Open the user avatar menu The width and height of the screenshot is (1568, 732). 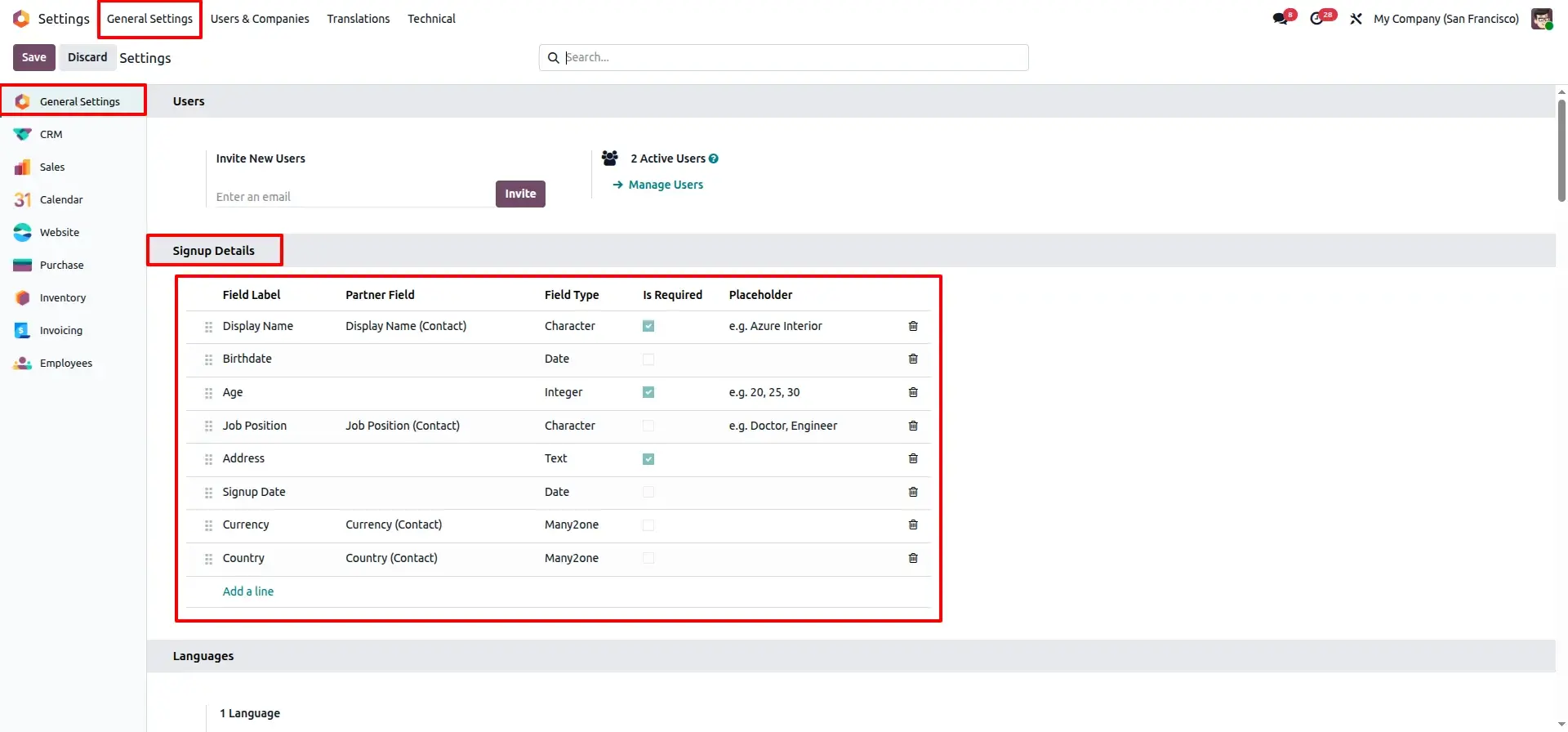1542,19
